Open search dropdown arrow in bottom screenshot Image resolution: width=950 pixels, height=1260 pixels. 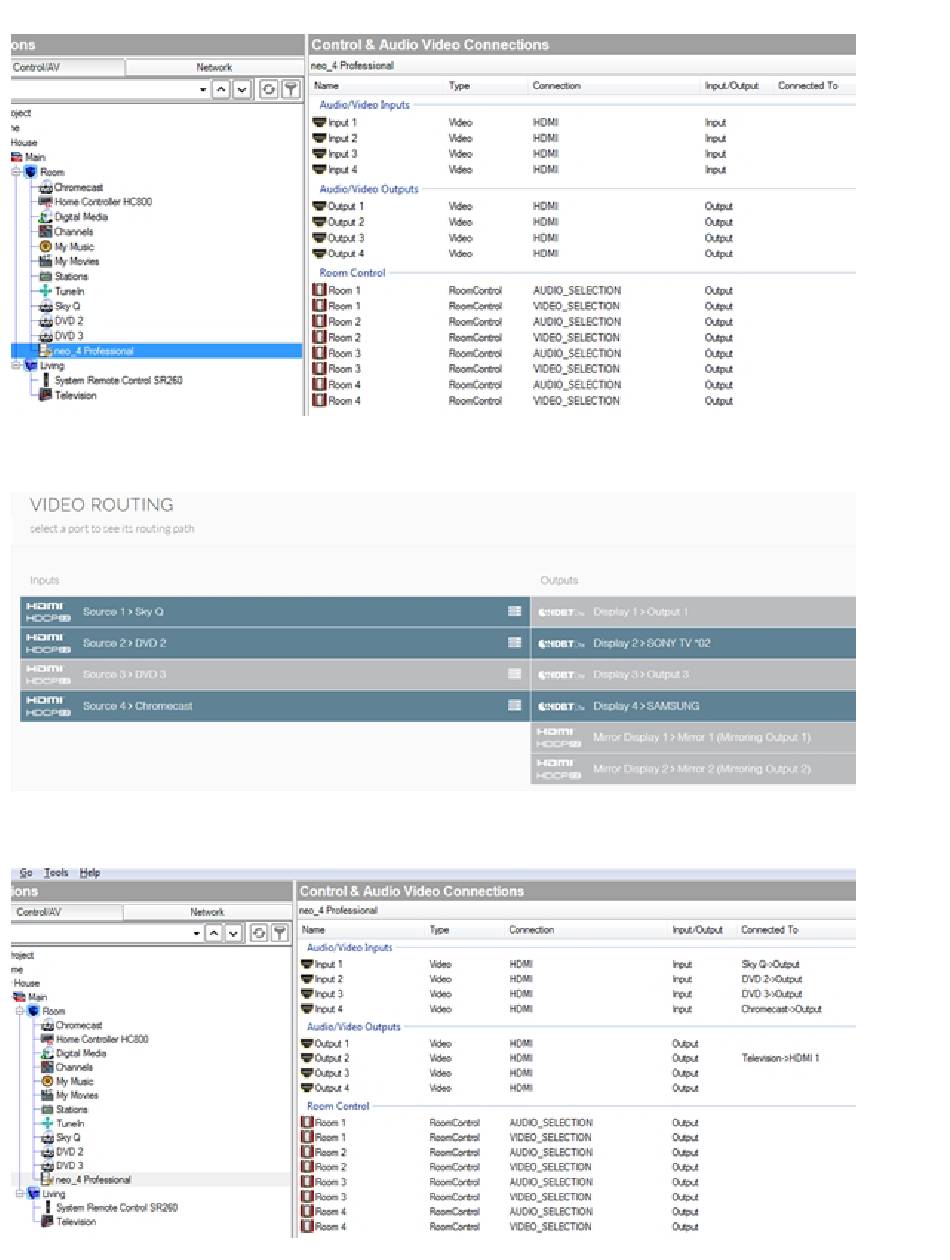(195, 933)
